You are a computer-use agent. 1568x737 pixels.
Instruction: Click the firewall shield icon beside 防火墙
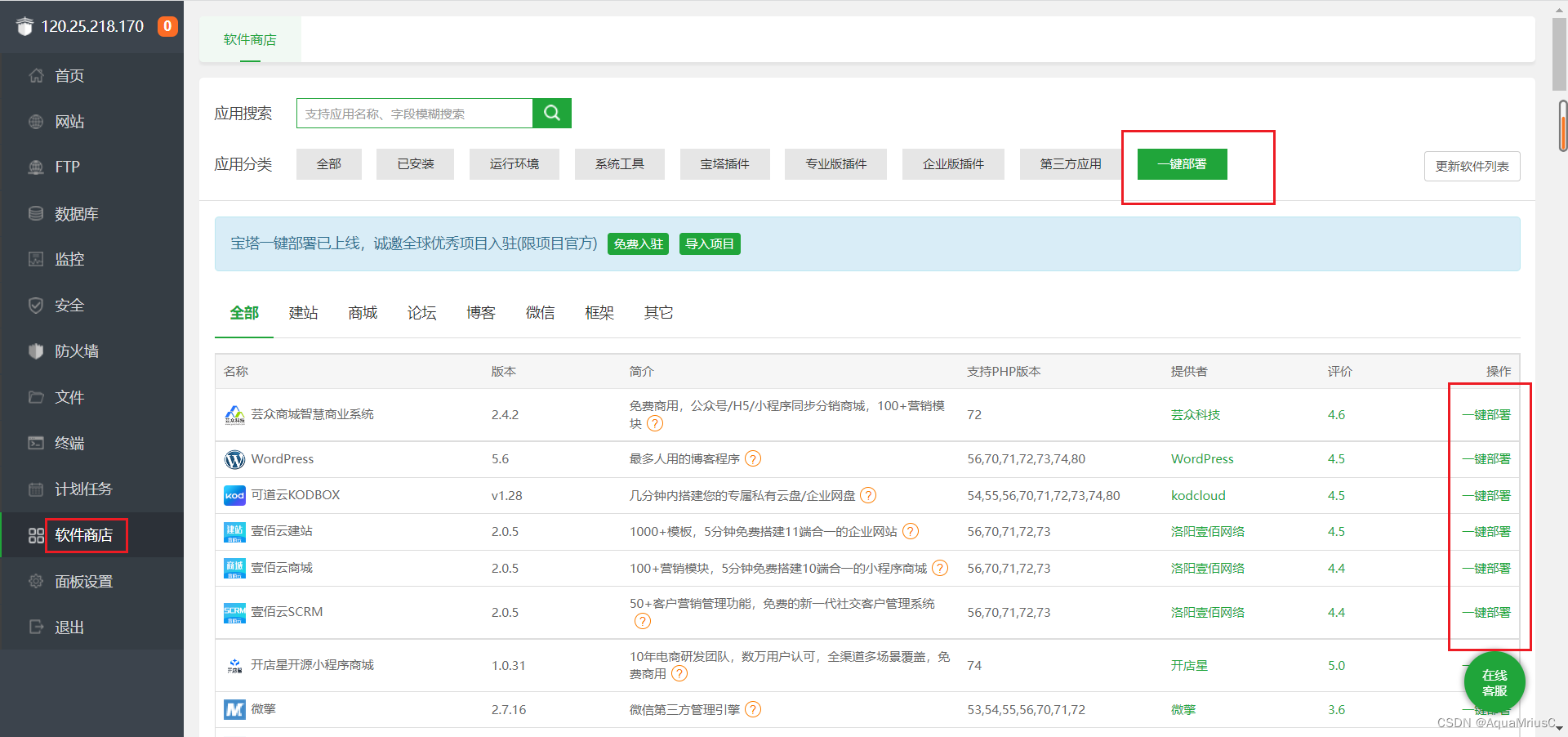pos(36,351)
